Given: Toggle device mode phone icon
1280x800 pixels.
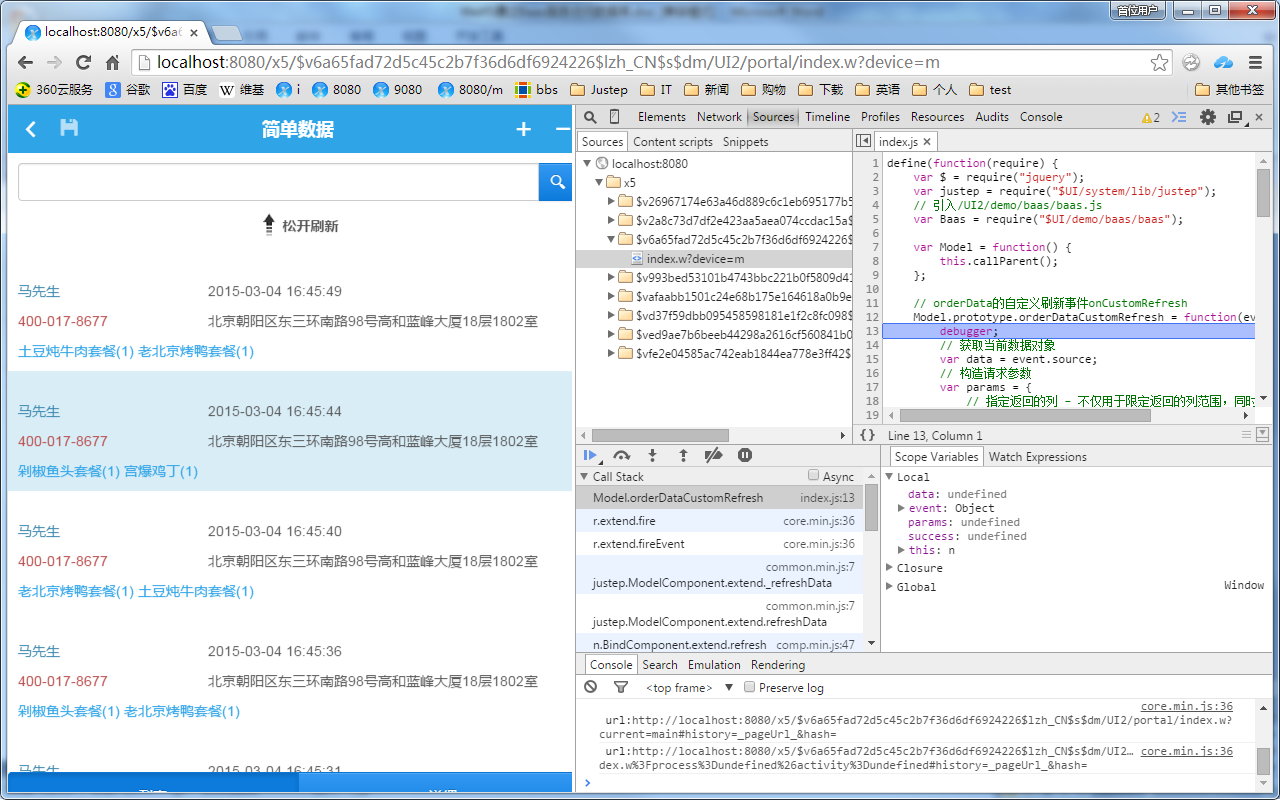Looking at the screenshot, I should click(x=614, y=117).
